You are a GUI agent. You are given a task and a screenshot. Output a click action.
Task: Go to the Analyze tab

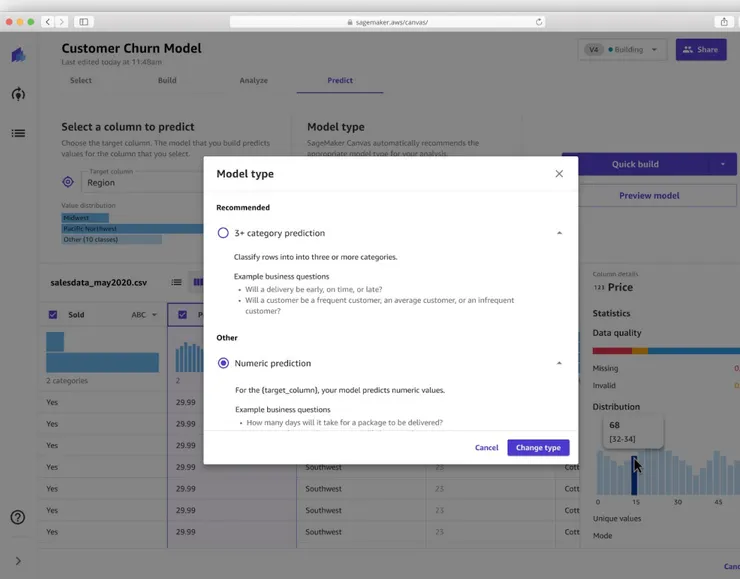(253, 80)
